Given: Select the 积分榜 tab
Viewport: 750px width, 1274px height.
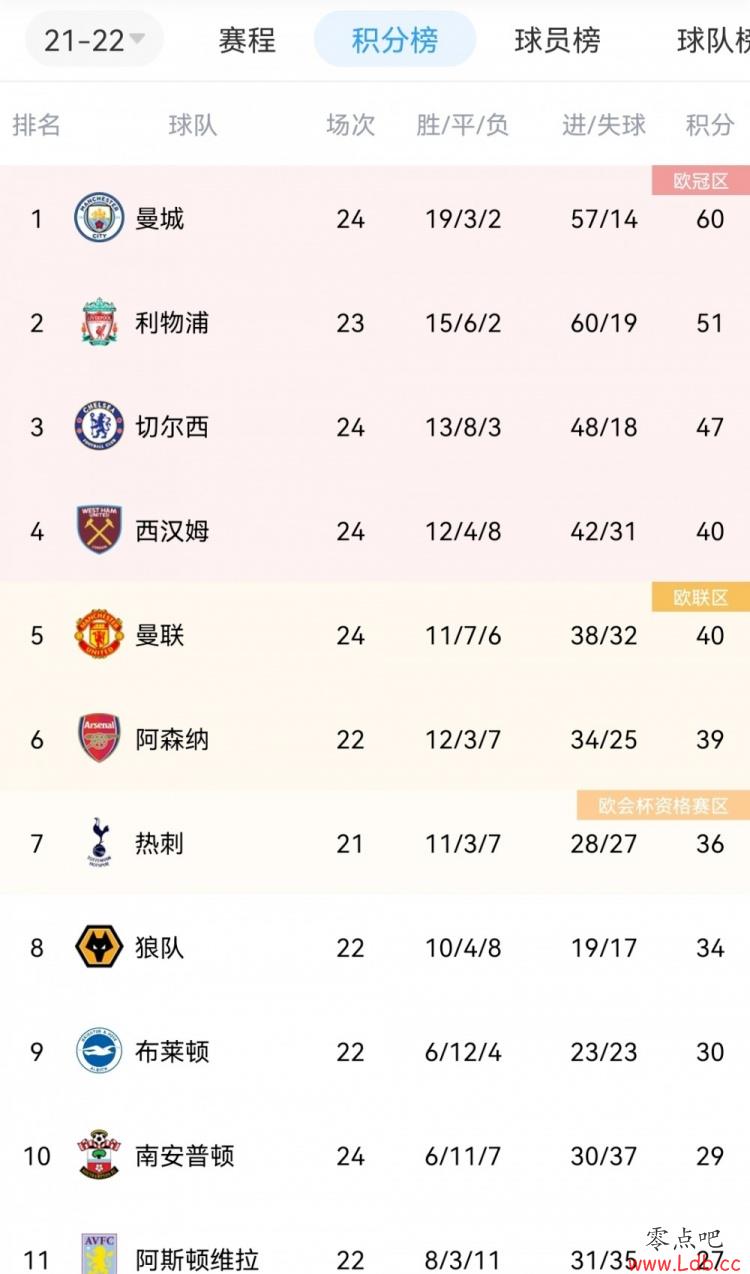Looking at the screenshot, I should pyautogui.click(x=395, y=40).
